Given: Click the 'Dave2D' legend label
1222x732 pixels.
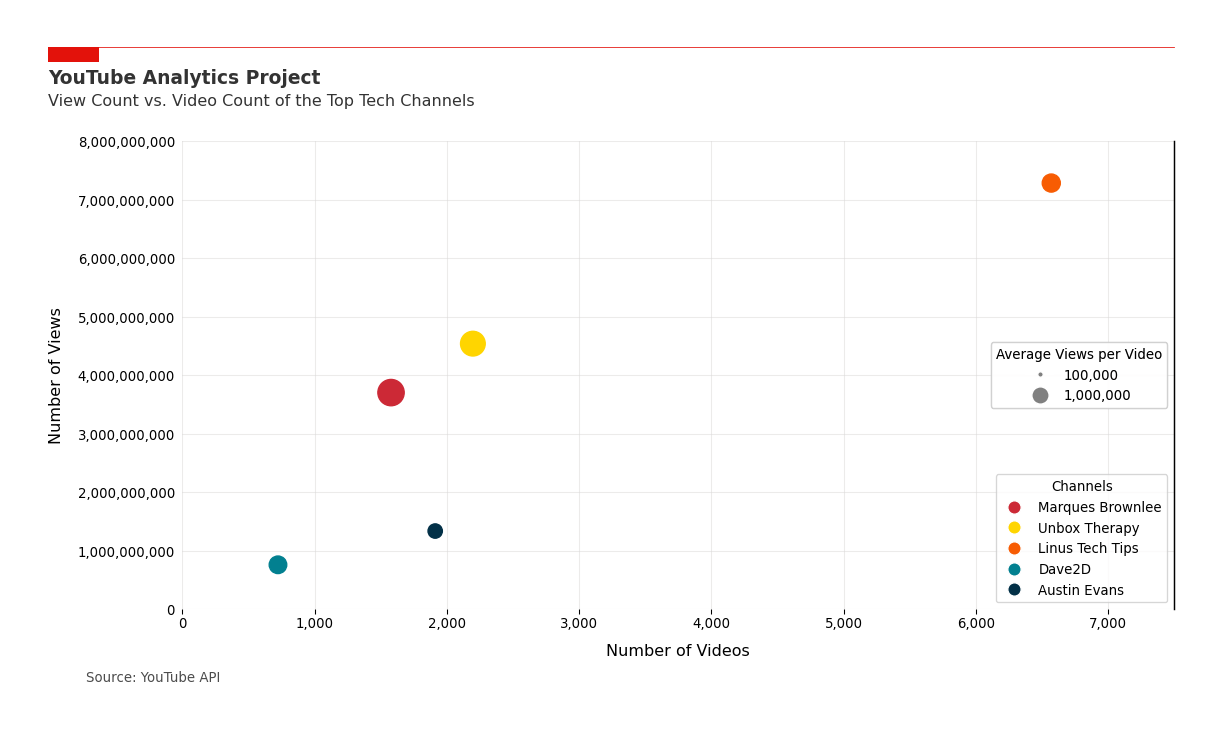Looking at the screenshot, I should tap(1065, 570).
